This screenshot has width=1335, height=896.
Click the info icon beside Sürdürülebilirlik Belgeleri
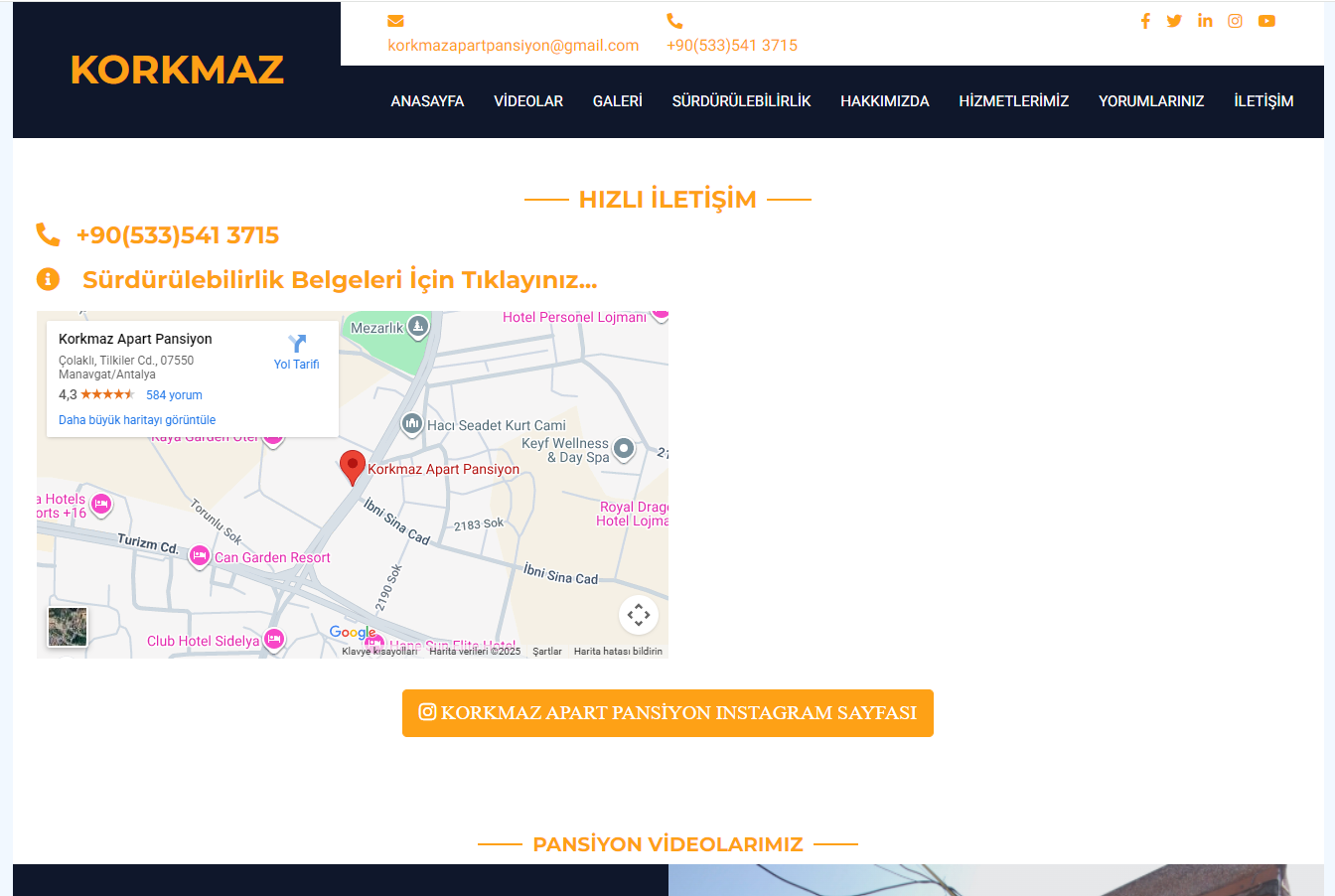[49, 279]
